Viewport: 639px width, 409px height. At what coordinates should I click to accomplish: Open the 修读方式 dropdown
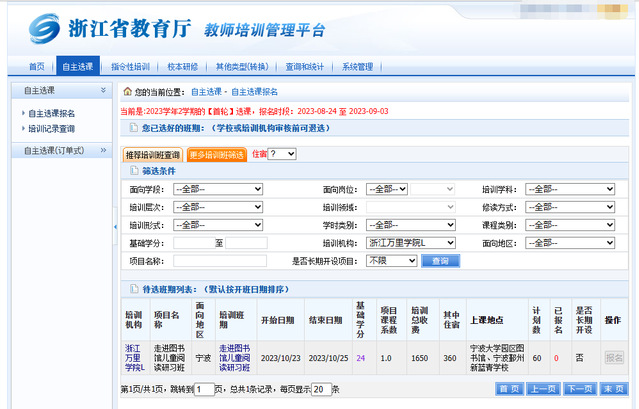coord(570,207)
